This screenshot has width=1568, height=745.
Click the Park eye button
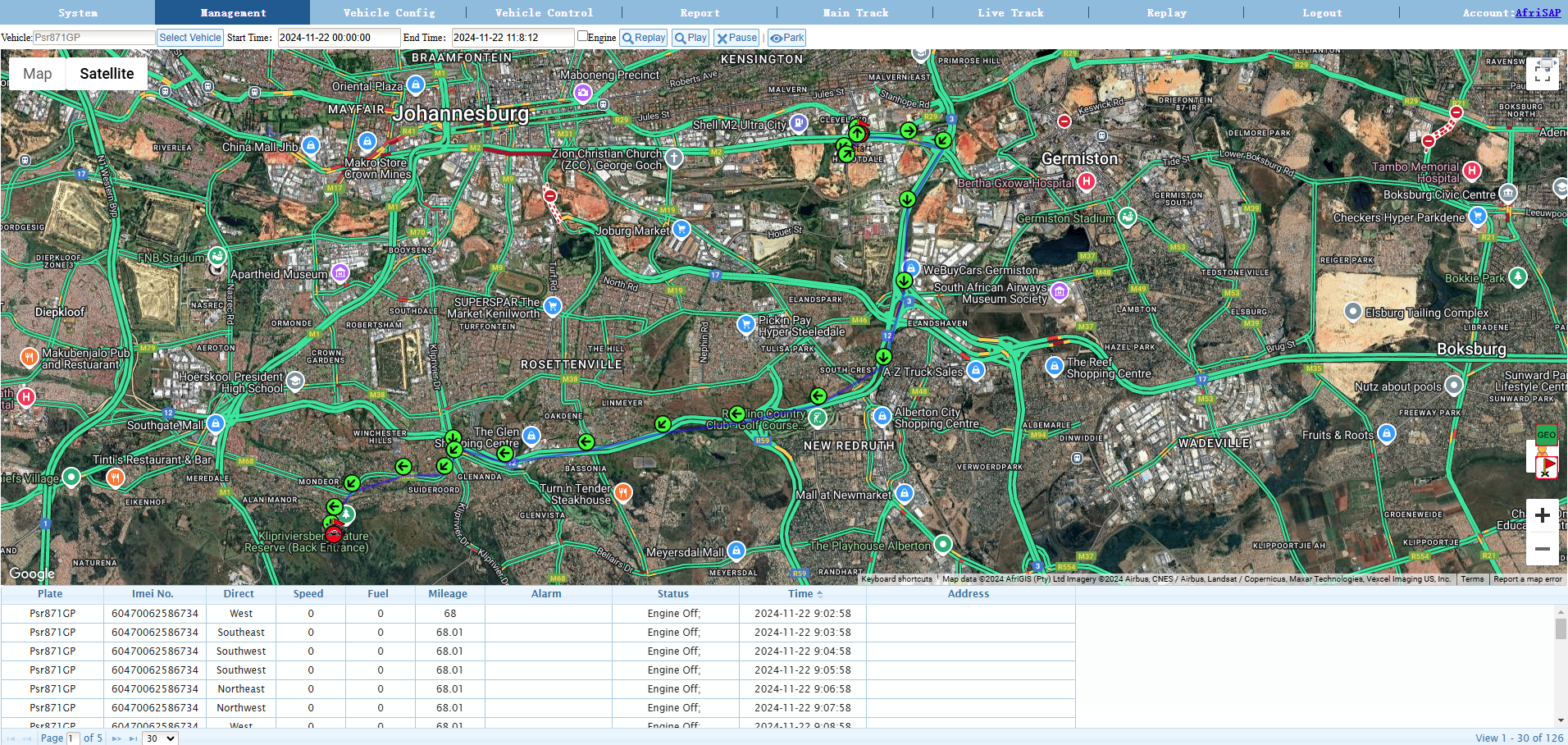pyautogui.click(x=787, y=38)
